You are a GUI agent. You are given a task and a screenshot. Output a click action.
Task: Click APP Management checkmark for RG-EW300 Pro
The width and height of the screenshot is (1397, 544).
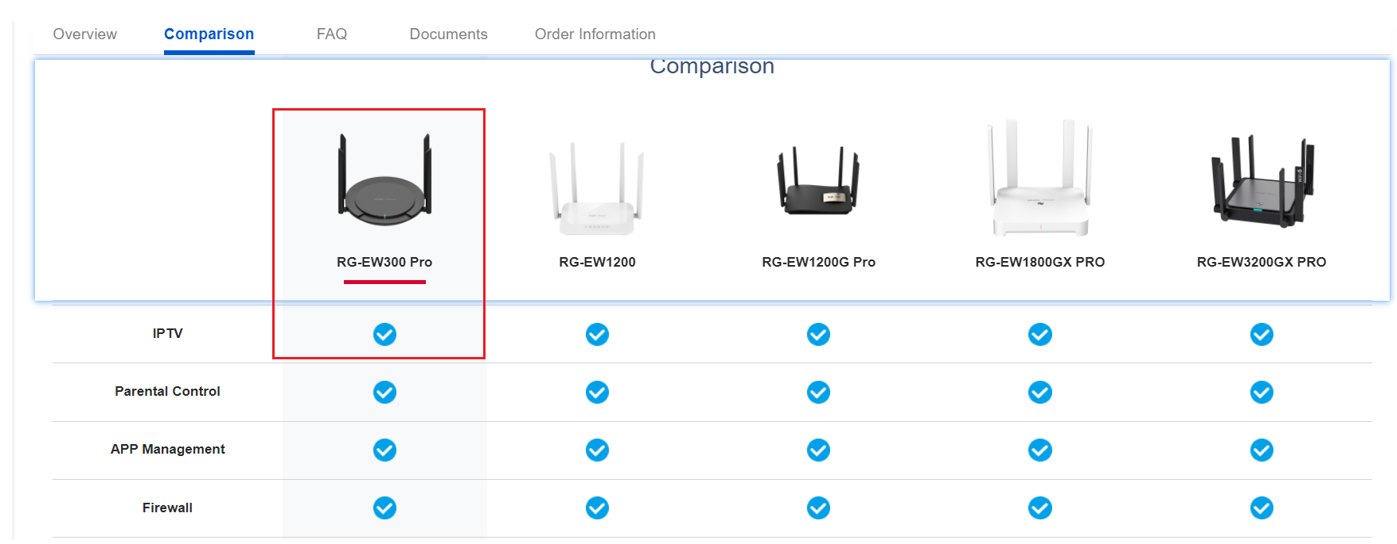[x=385, y=450]
